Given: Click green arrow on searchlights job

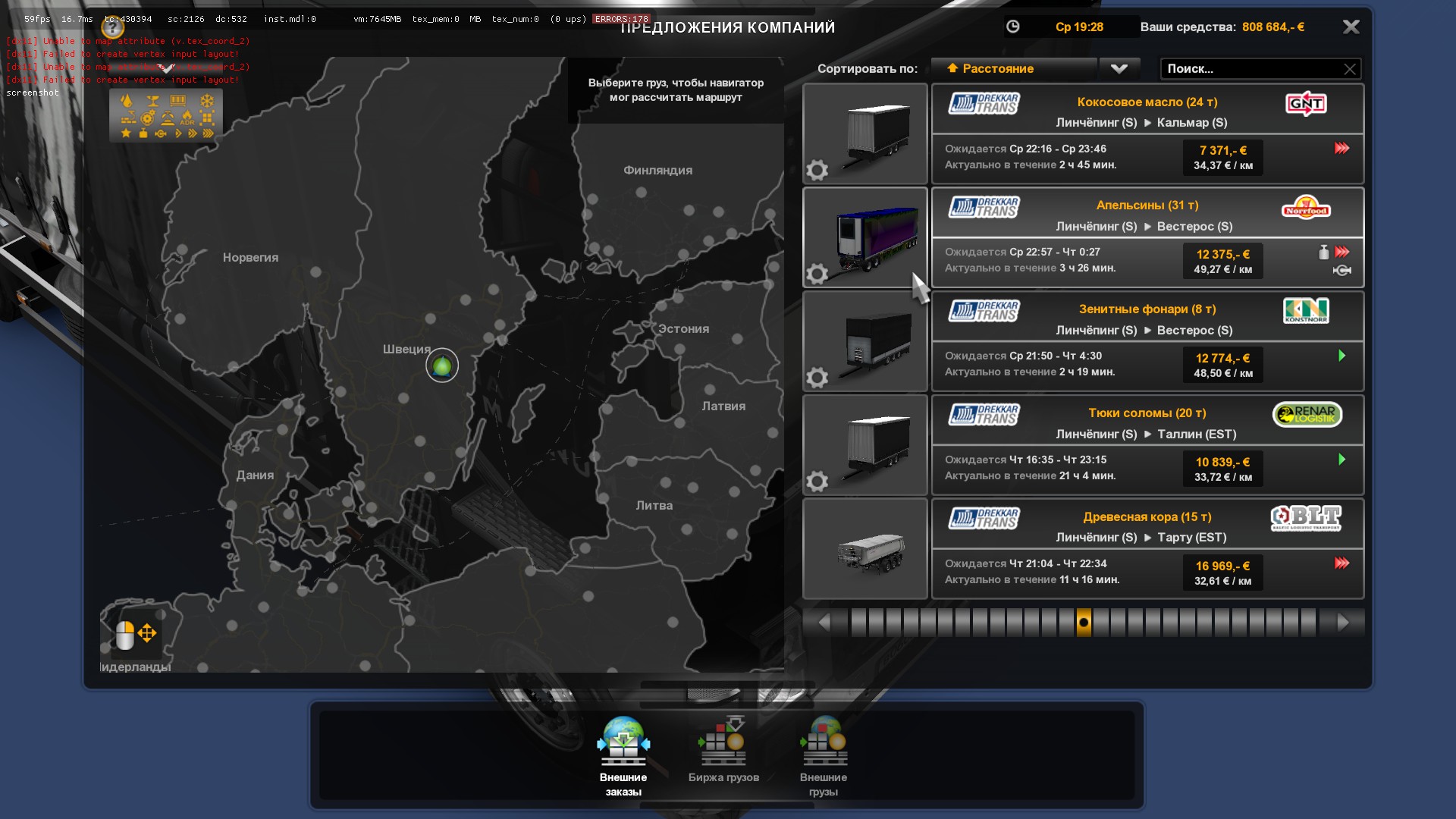Looking at the screenshot, I should click(1341, 356).
